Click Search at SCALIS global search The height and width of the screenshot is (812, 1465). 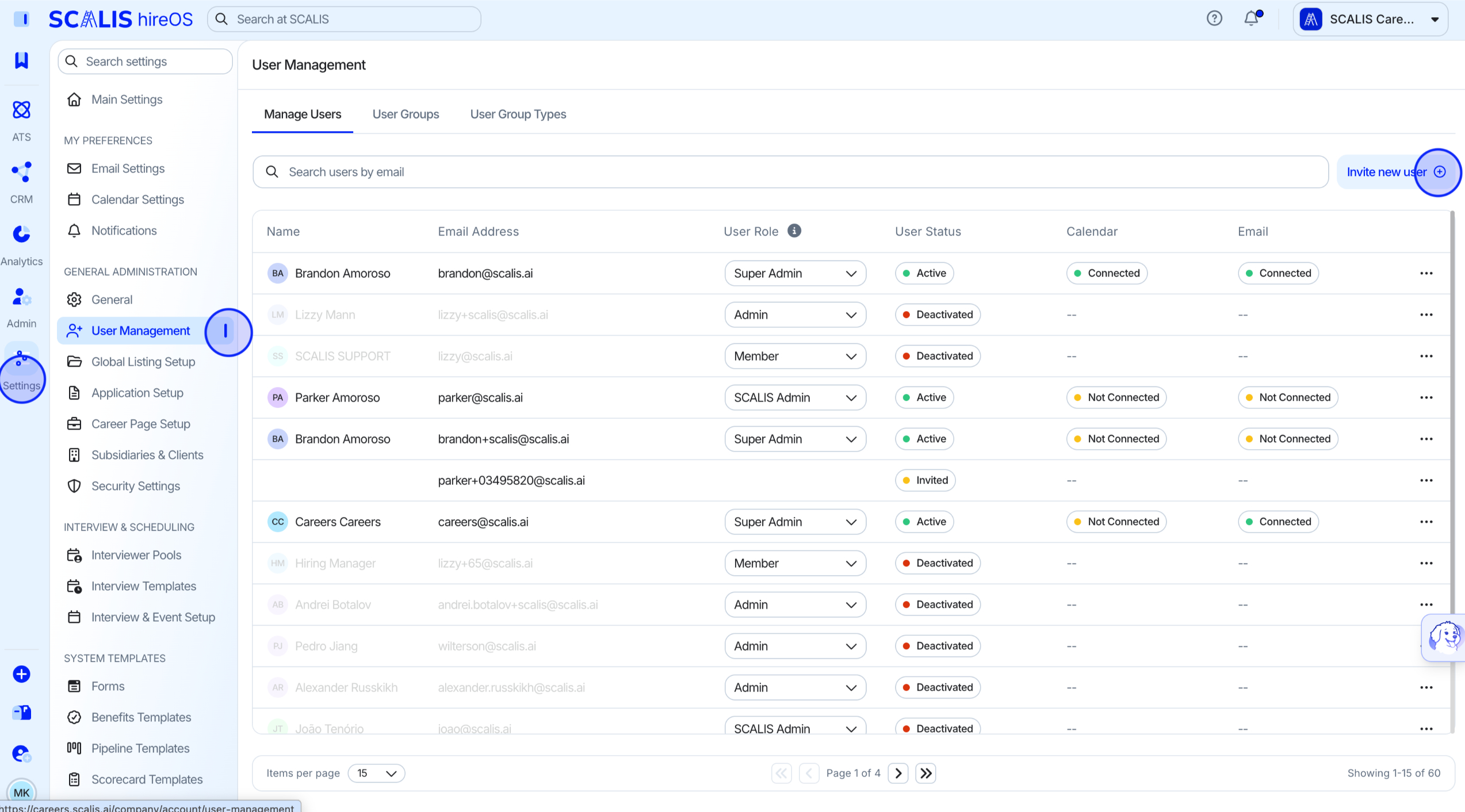(344, 19)
